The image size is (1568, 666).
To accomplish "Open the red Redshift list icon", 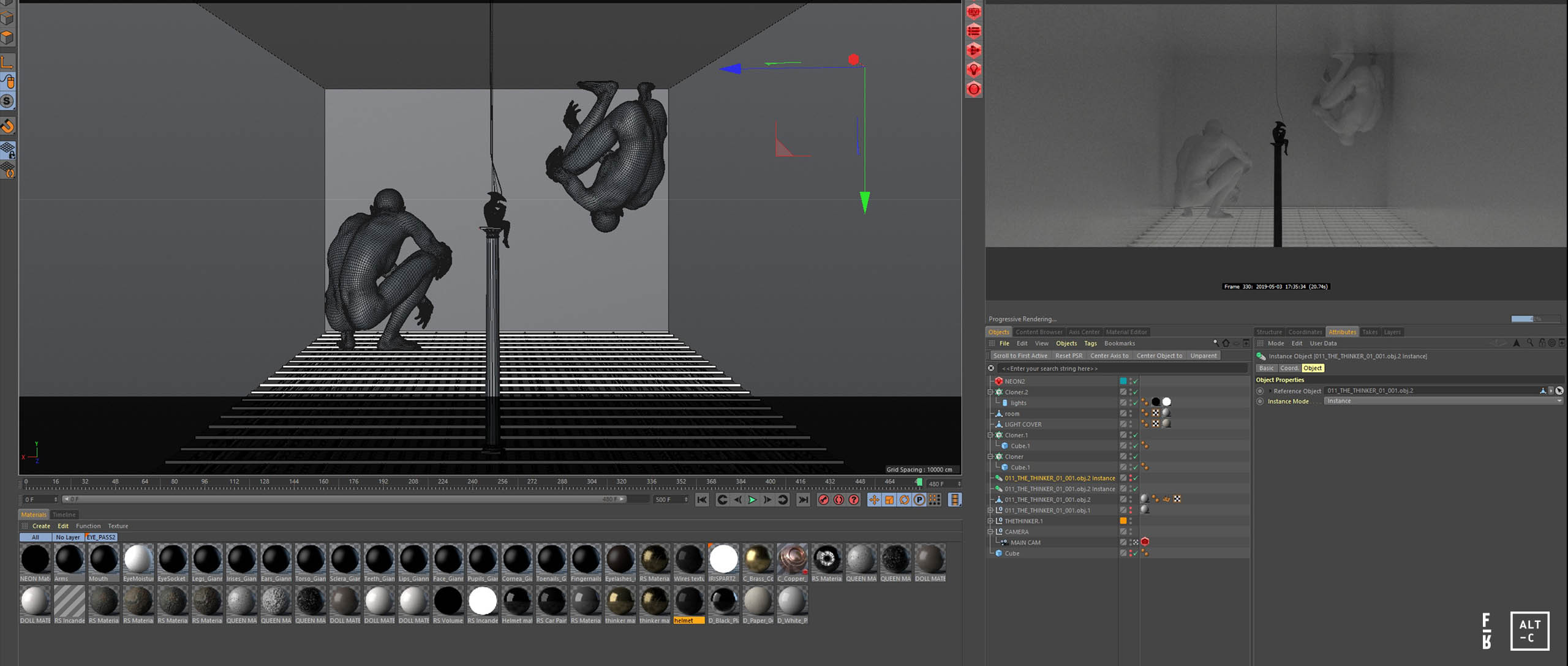I will click(974, 31).
